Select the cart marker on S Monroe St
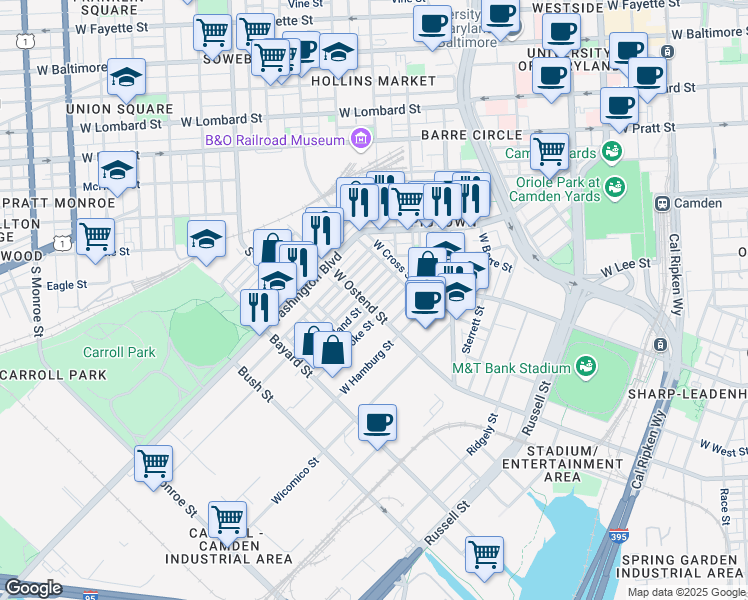 pos(153,466)
